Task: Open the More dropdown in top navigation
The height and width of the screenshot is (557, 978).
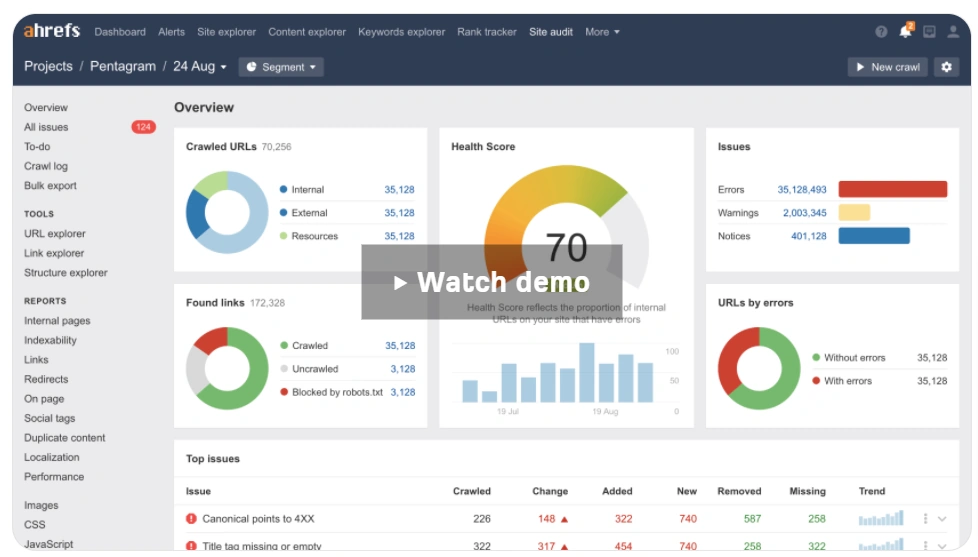Action: [602, 32]
